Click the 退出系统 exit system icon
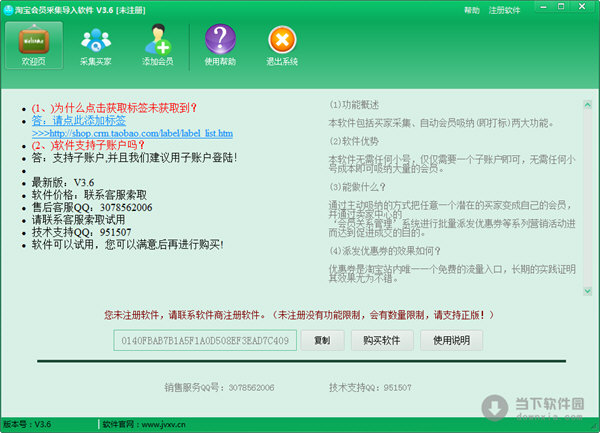This screenshot has height=433, width=600. click(x=282, y=46)
